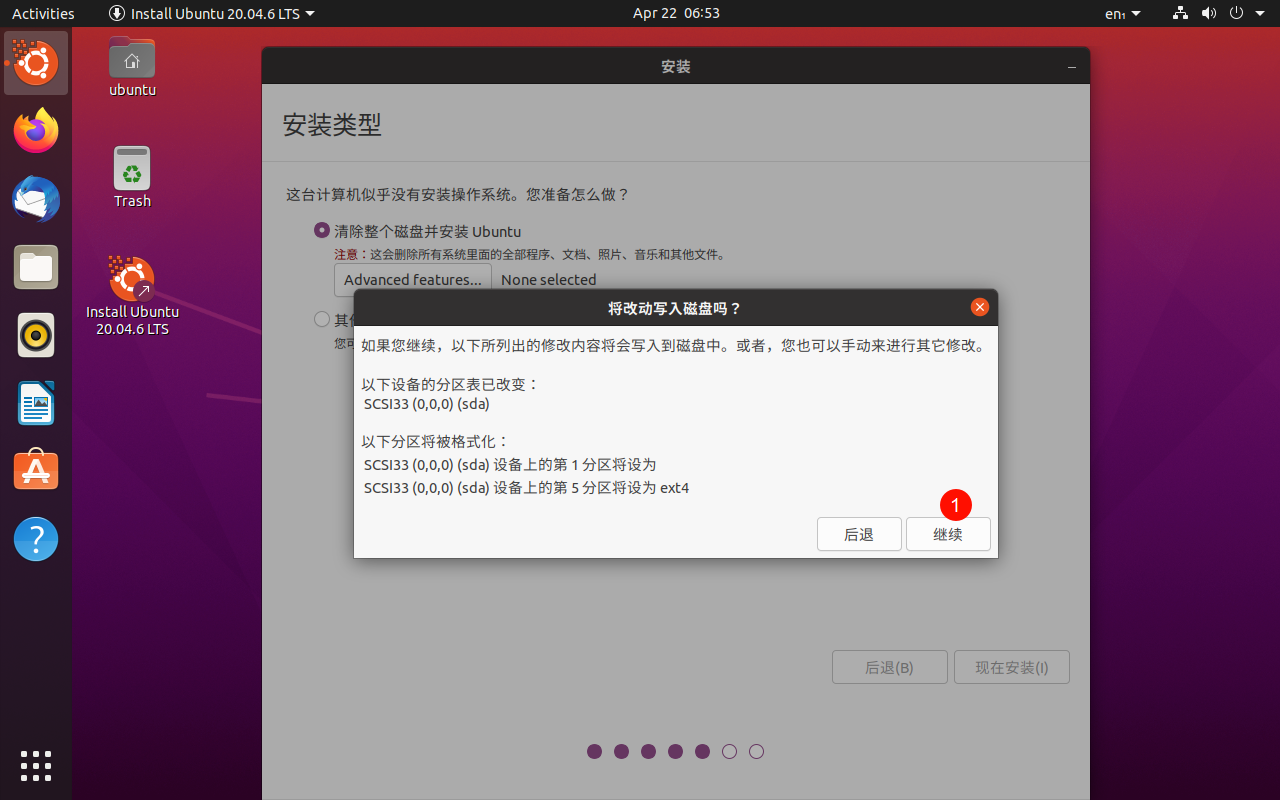This screenshot has height=800, width=1280.
Task: Click the 以下设备的分区表已改变 label
Action: 450,384
